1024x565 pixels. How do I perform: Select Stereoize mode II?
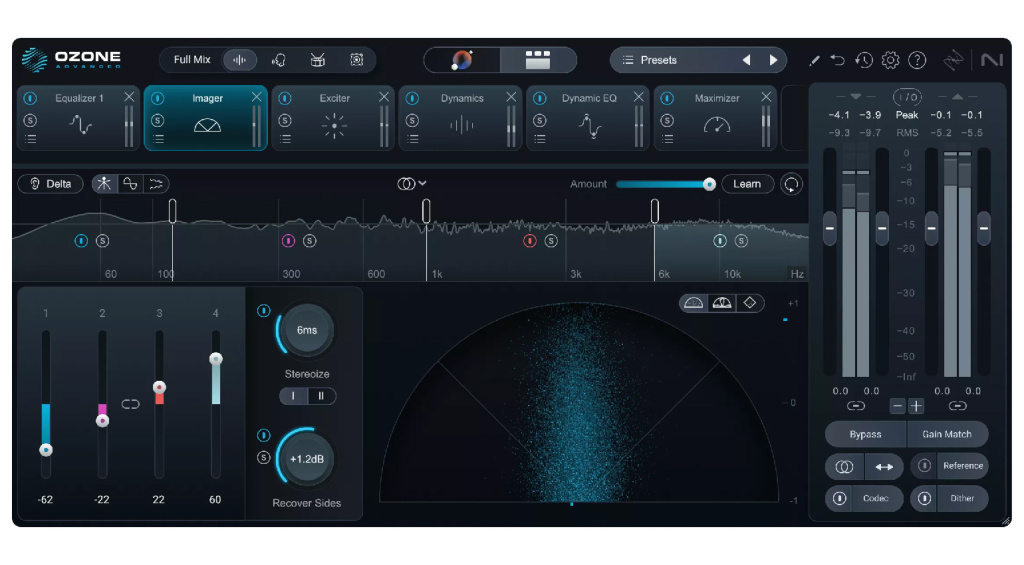[x=321, y=396]
